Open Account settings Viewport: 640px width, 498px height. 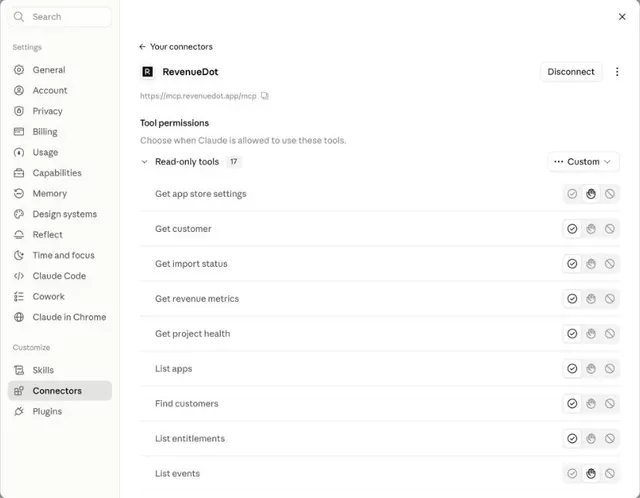click(x=60, y=90)
